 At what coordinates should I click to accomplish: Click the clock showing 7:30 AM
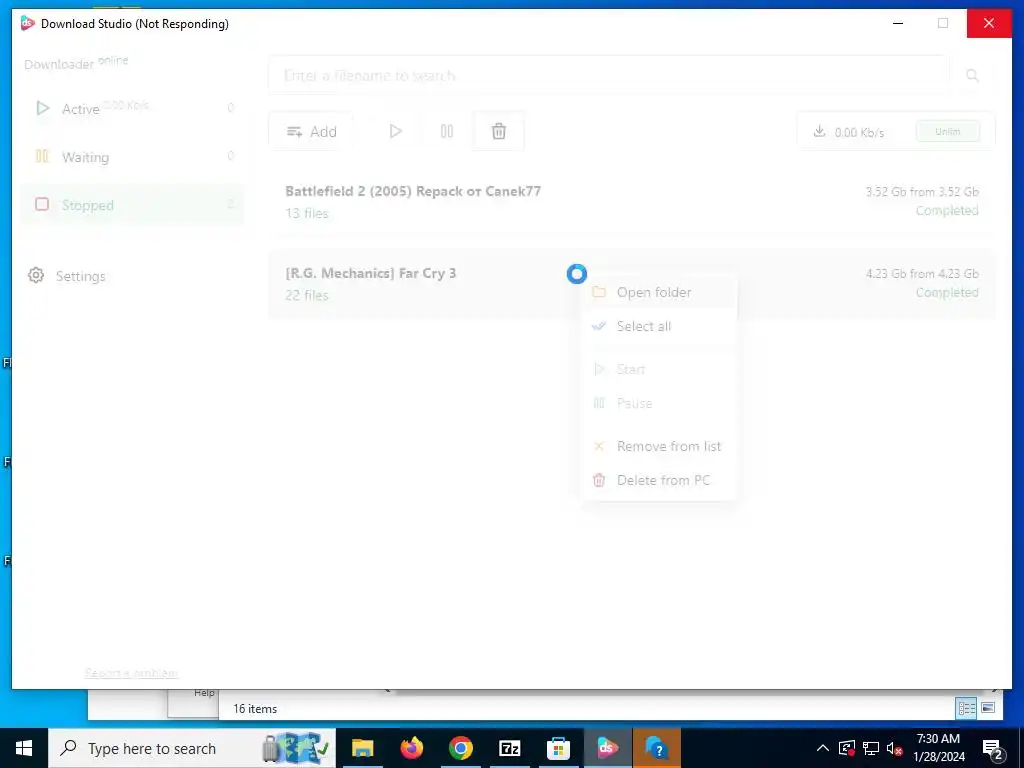(x=938, y=748)
